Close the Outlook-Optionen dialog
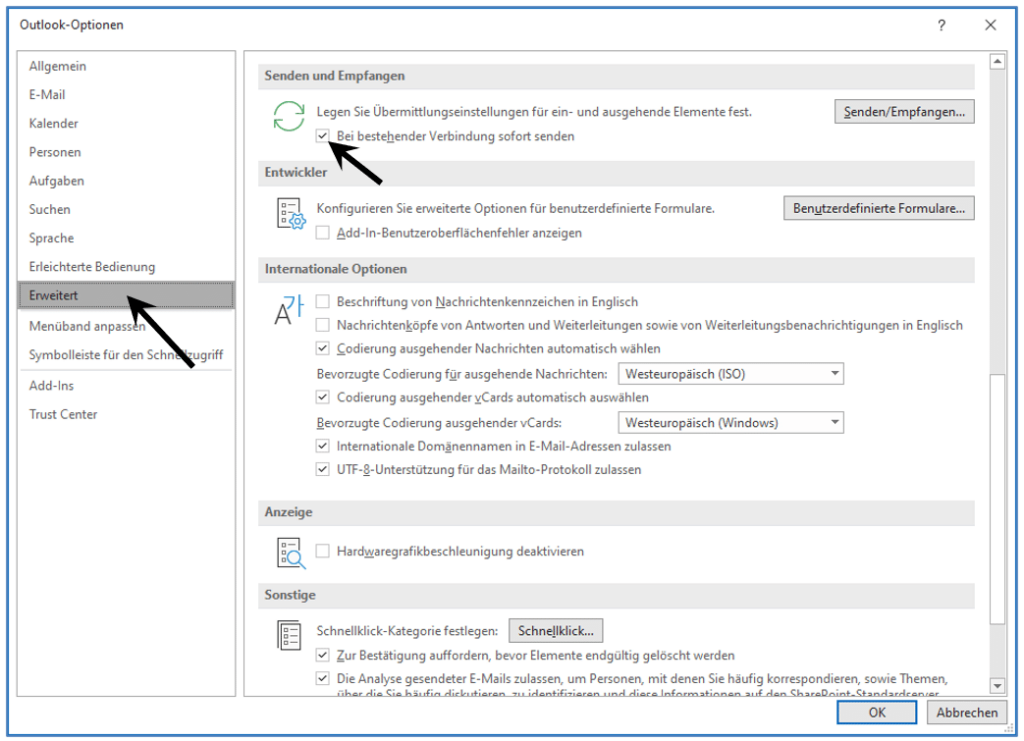Image resolution: width=1024 pixels, height=741 pixels. (990, 25)
